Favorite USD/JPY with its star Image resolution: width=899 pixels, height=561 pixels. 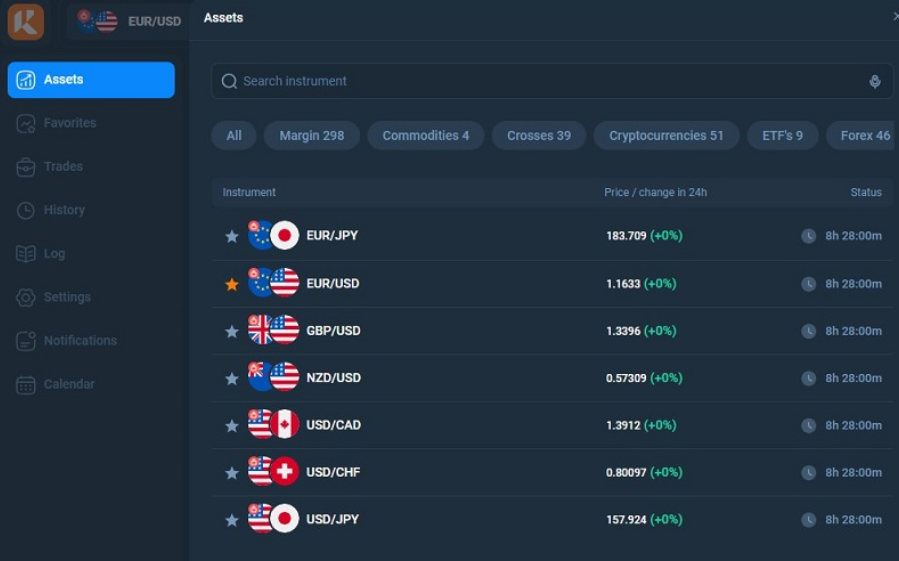click(x=232, y=520)
